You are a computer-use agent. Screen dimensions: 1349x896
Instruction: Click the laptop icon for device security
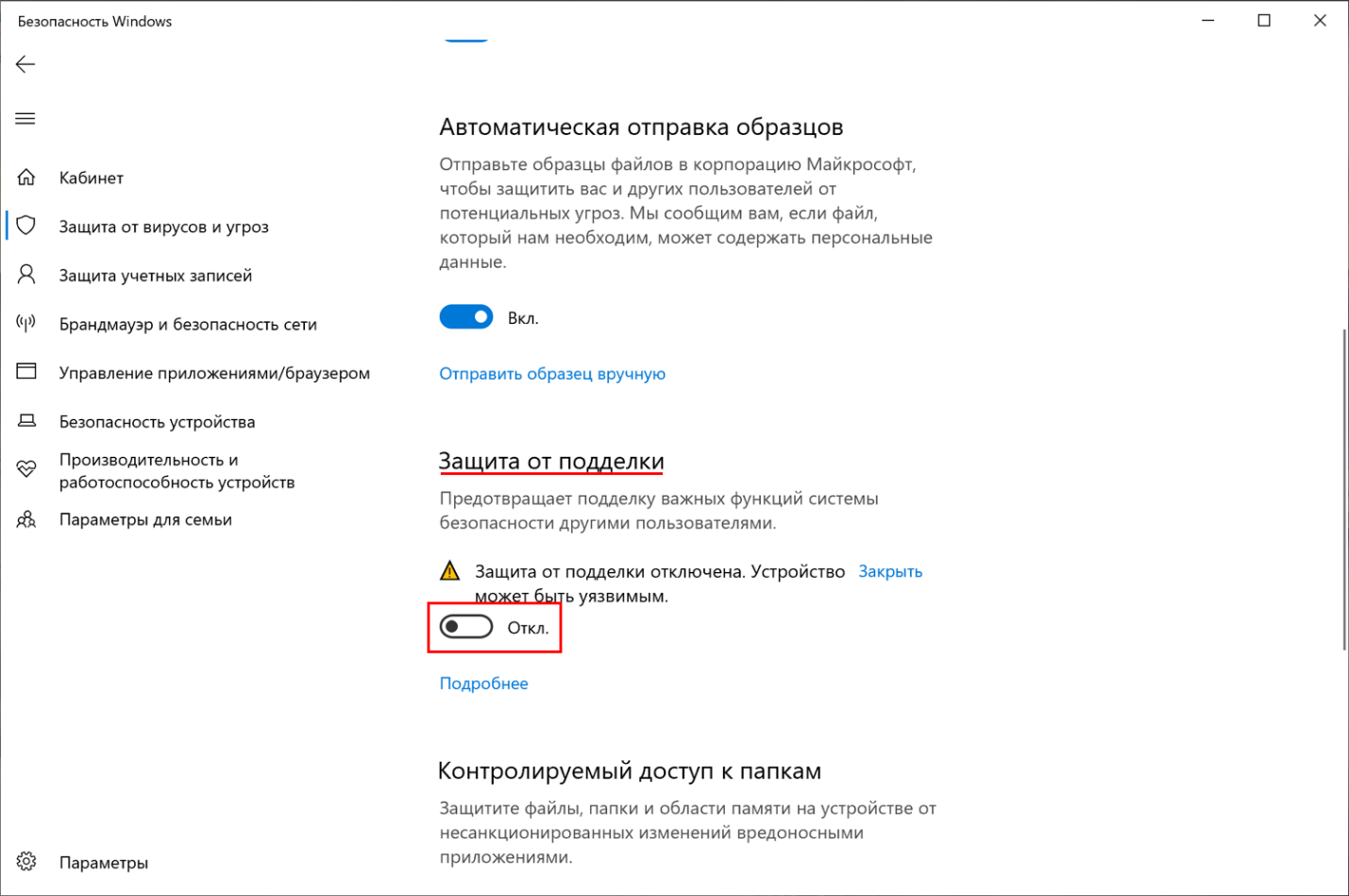26,421
